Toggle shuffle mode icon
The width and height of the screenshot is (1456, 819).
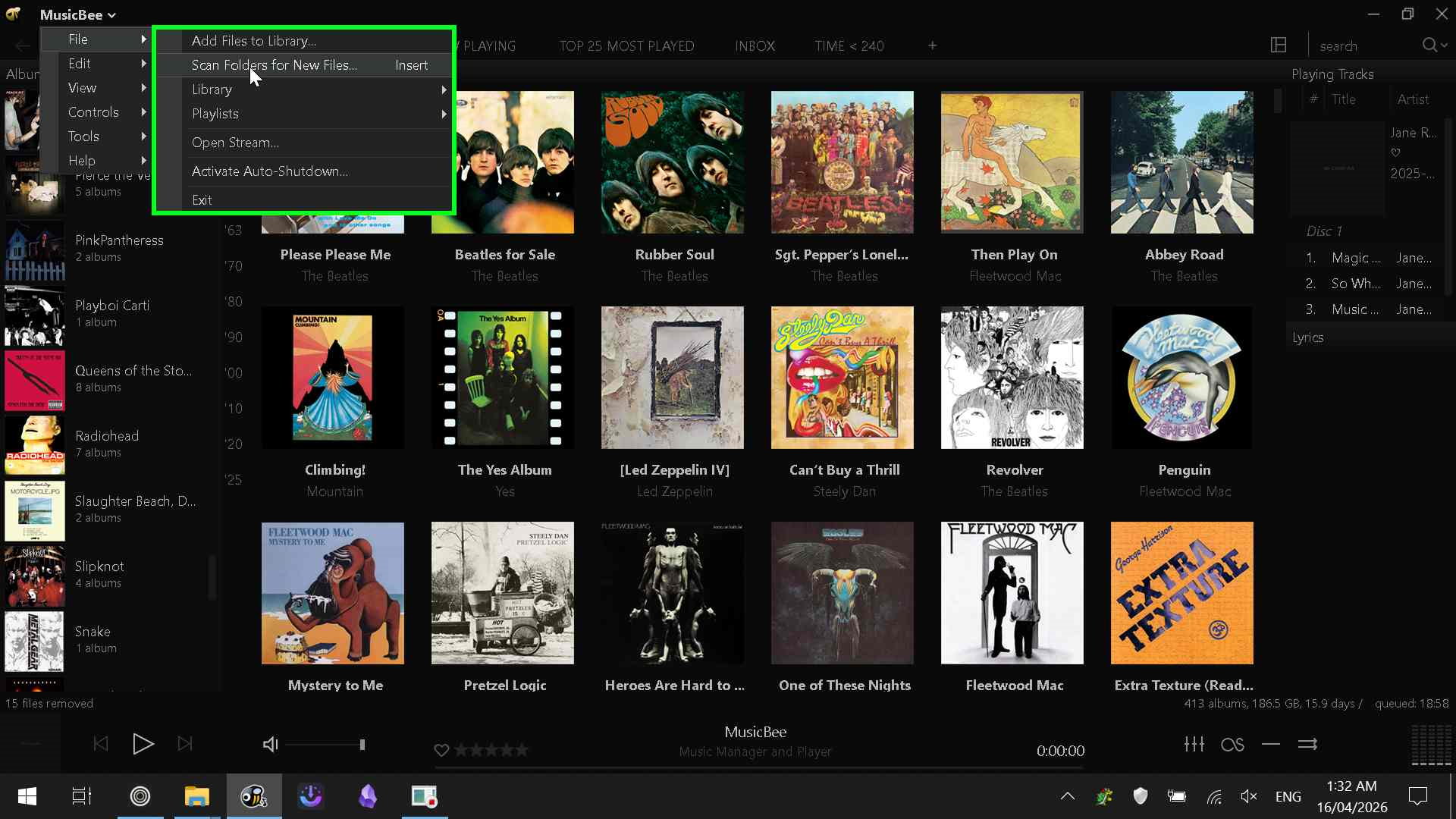coord(1307,745)
